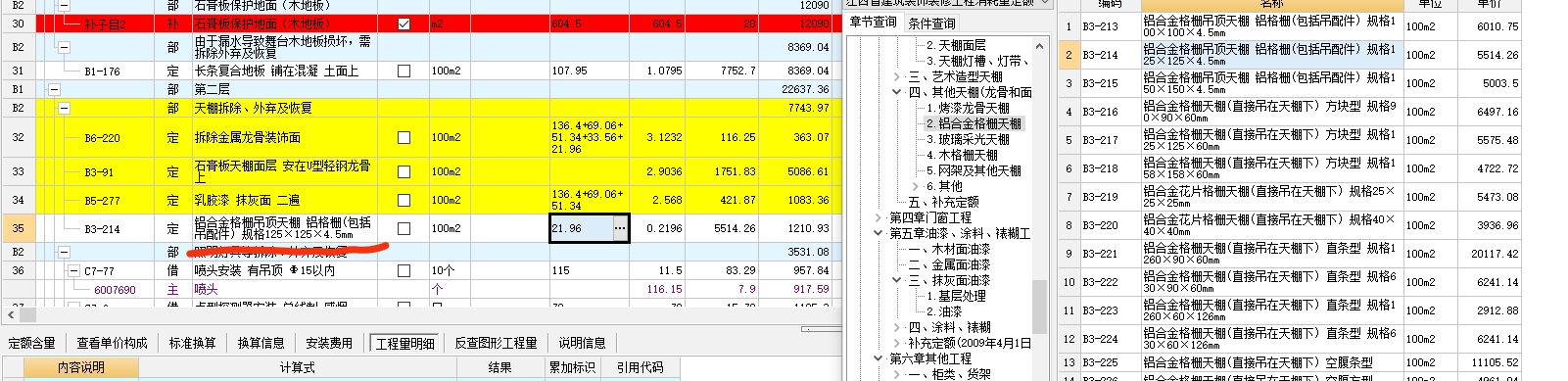Image resolution: width=1568 pixels, height=381 pixels.
Task: Select quota row B3-219 in results table
Action: (1290, 197)
